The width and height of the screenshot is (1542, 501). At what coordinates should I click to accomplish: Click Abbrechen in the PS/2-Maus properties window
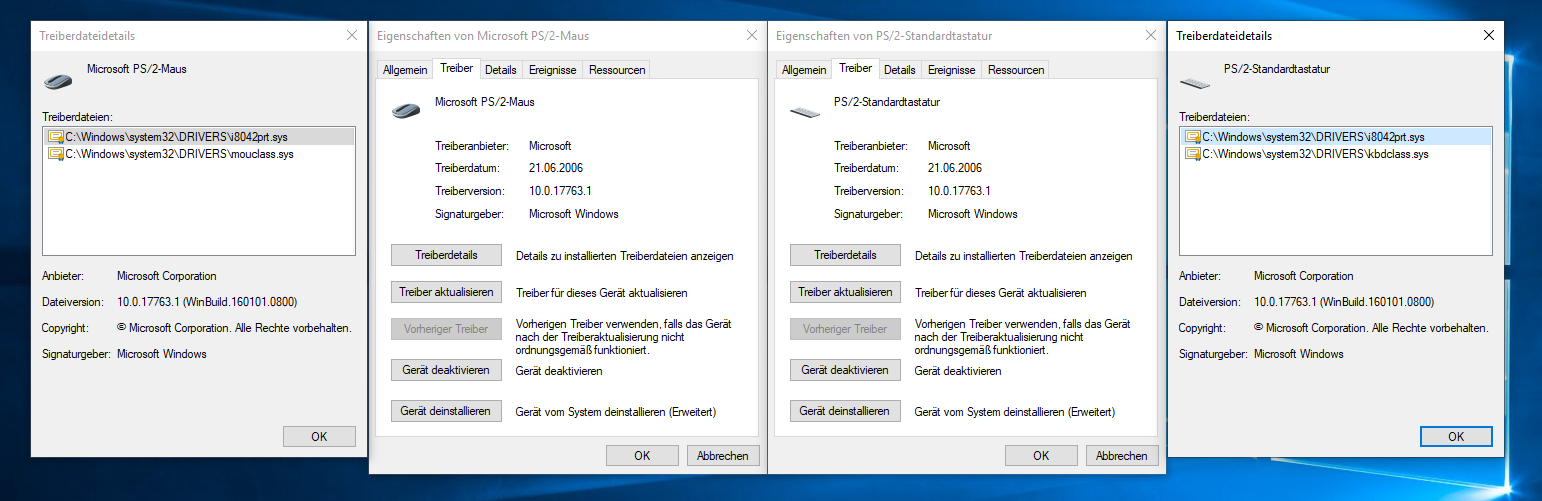click(723, 455)
